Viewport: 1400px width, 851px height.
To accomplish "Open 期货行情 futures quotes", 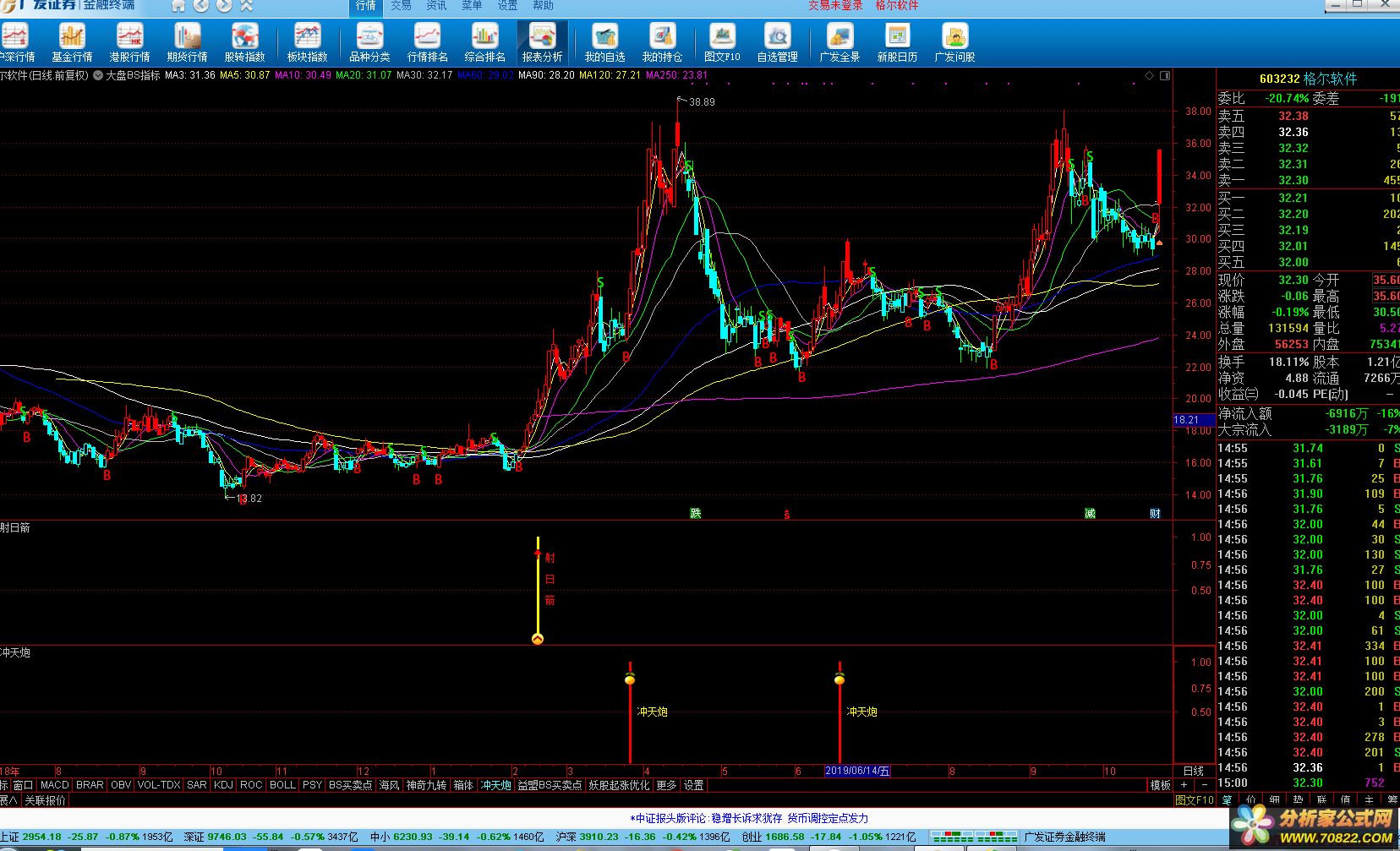I will (187, 42).
